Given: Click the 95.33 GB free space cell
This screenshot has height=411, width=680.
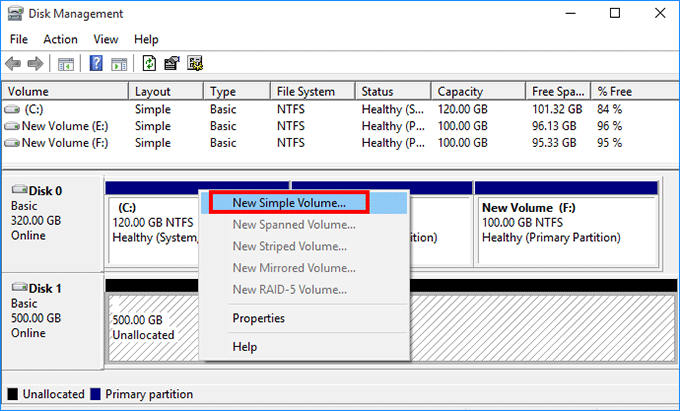Looking at the screenshot, I should coord(554,143).
